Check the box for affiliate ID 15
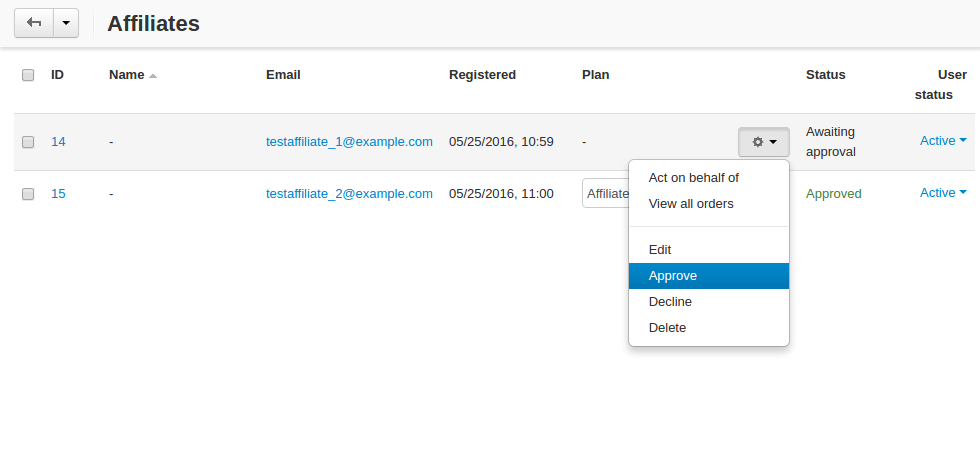980x462 pixels. pyautogui.click(x=28, y=194)
